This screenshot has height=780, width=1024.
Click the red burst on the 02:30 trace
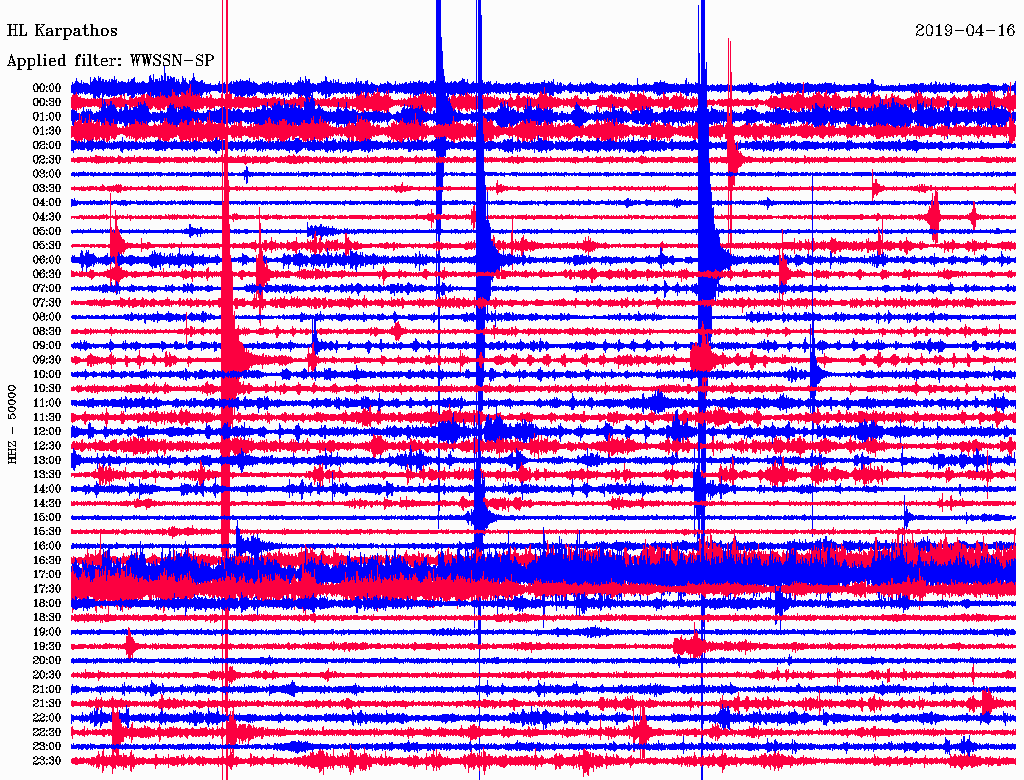pos(735,158)
